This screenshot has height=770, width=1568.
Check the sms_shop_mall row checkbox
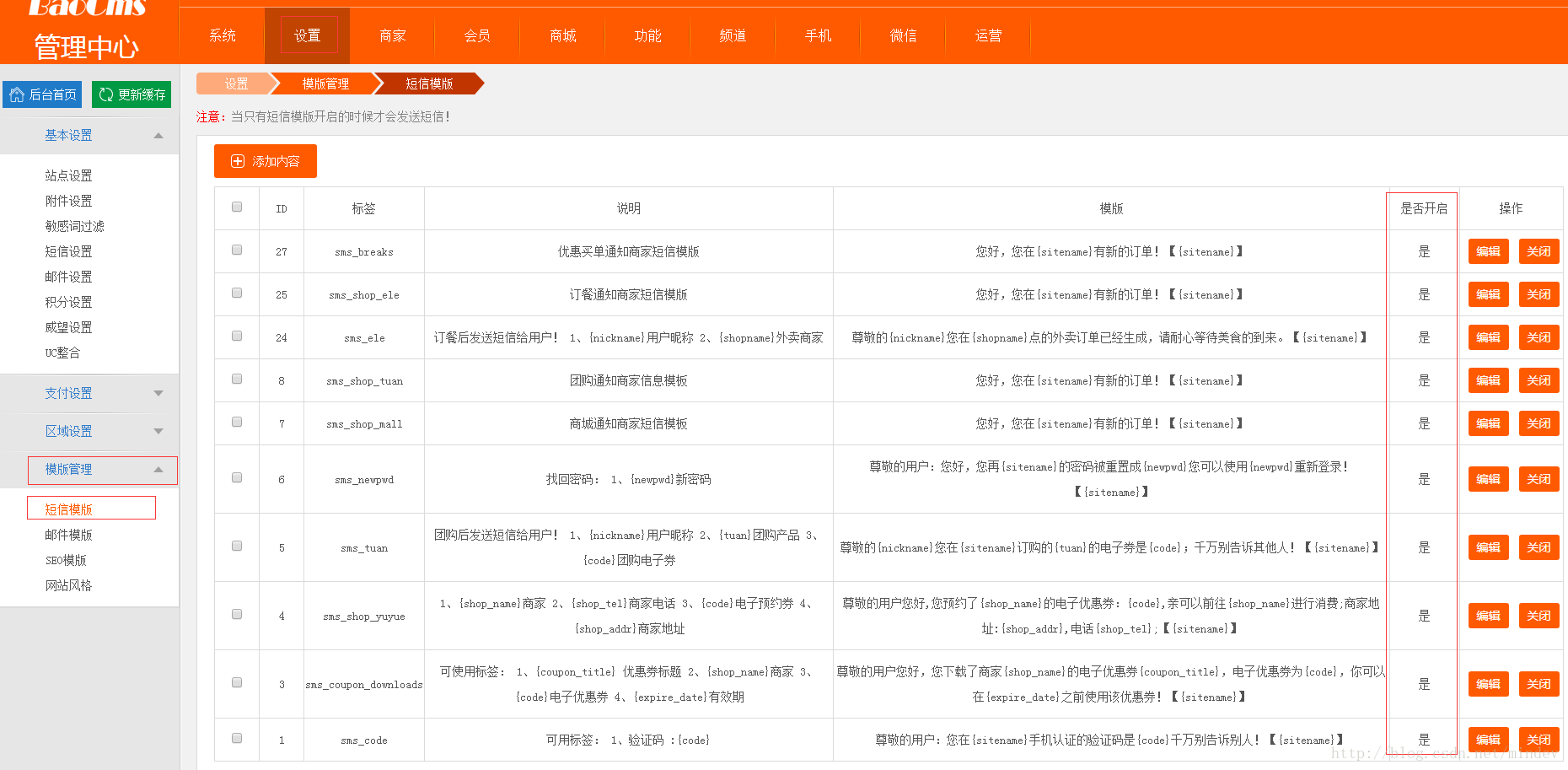(237, 422)
